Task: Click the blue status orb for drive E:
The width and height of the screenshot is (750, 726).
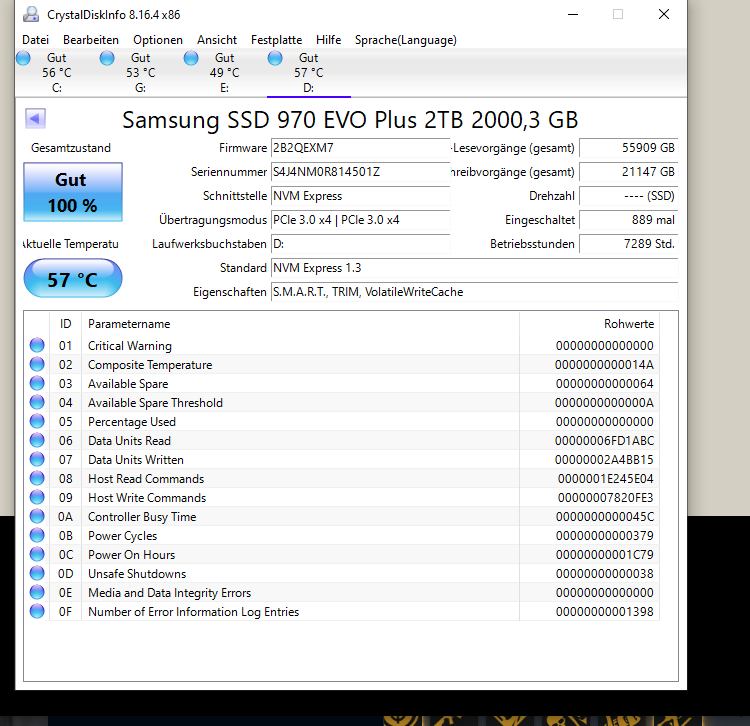Action: coord(191,58)
